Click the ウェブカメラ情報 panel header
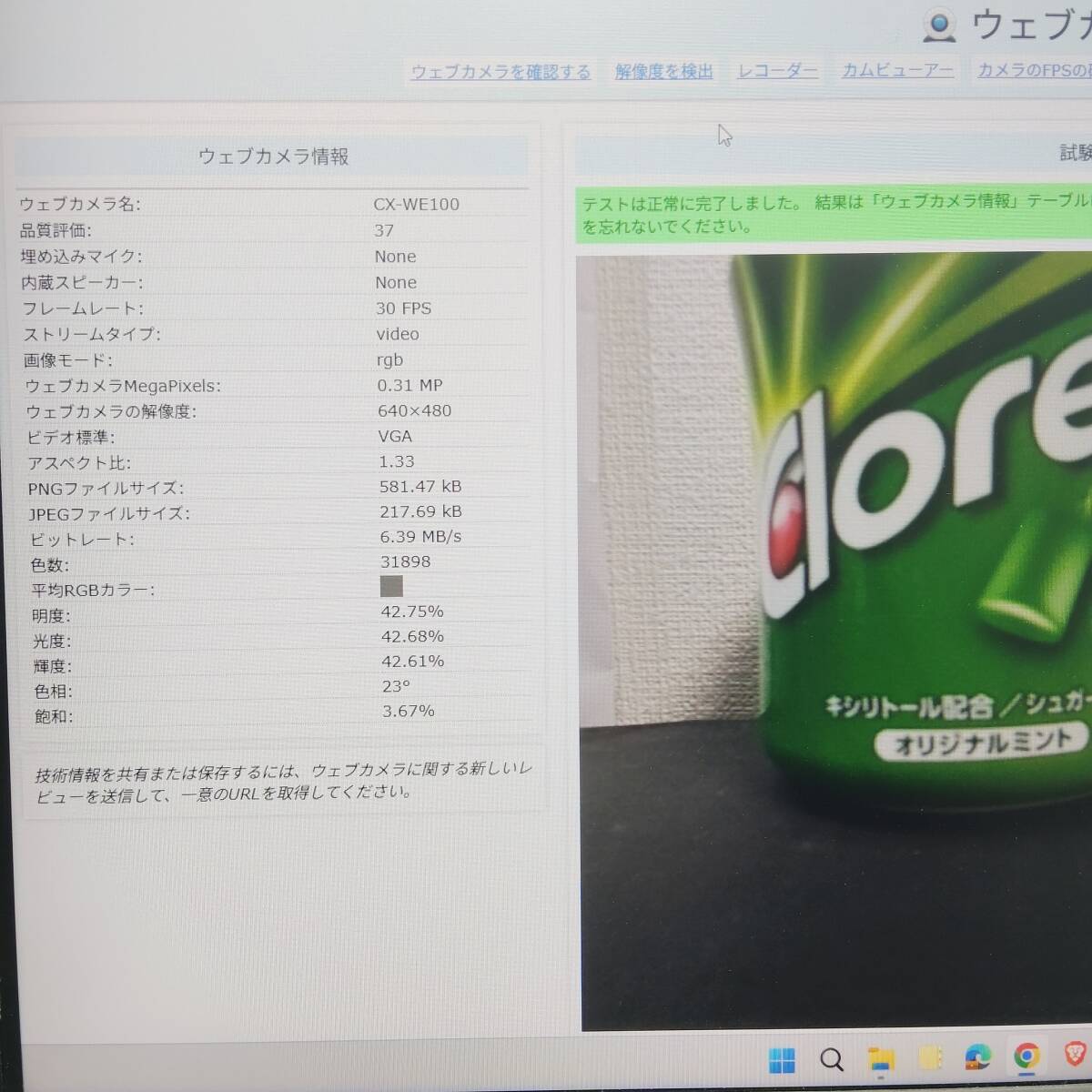 pos(272,157)
